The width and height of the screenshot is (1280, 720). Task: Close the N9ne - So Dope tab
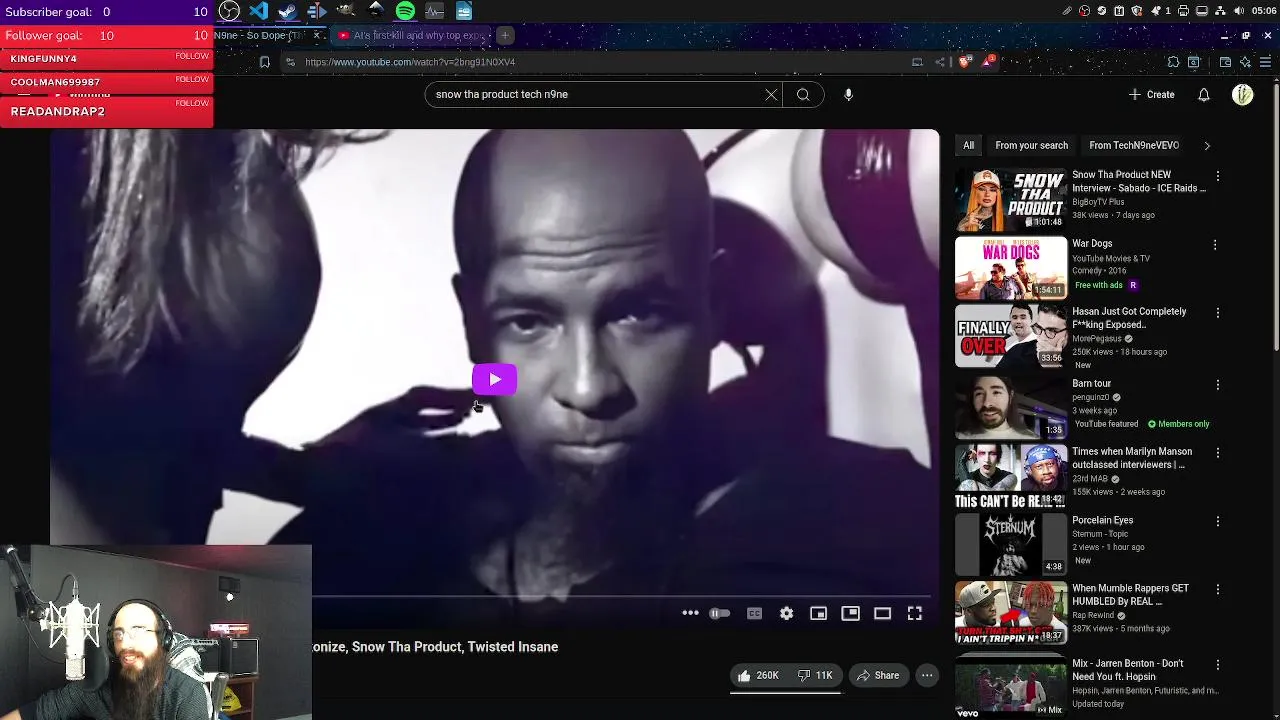(316, 35)
